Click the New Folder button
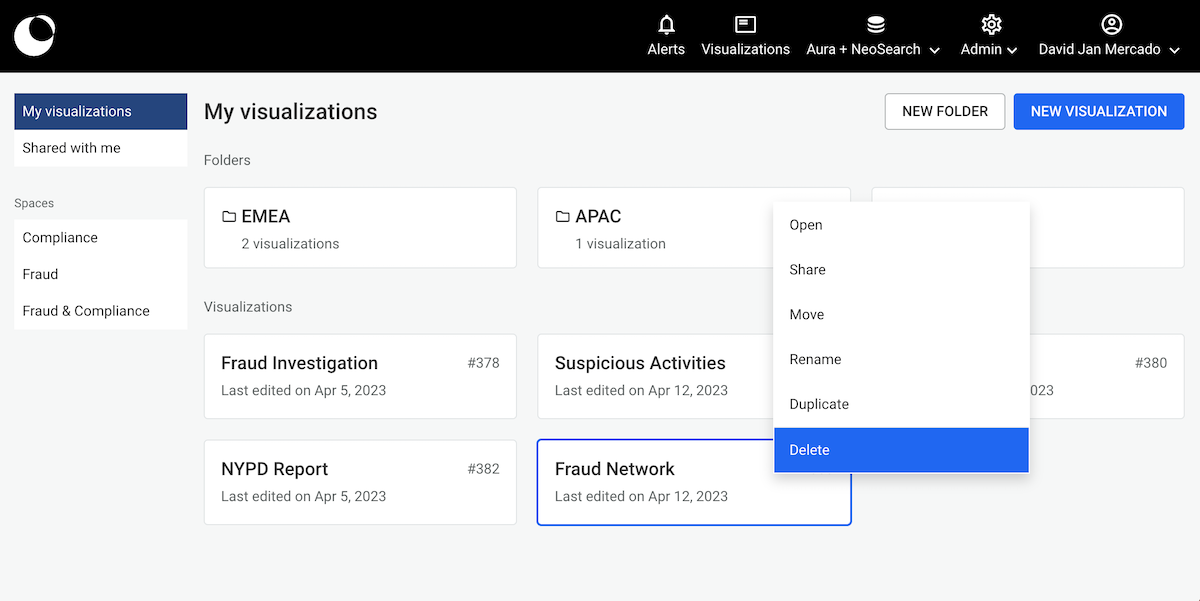Screen dimensions: 1200x601 944,111
